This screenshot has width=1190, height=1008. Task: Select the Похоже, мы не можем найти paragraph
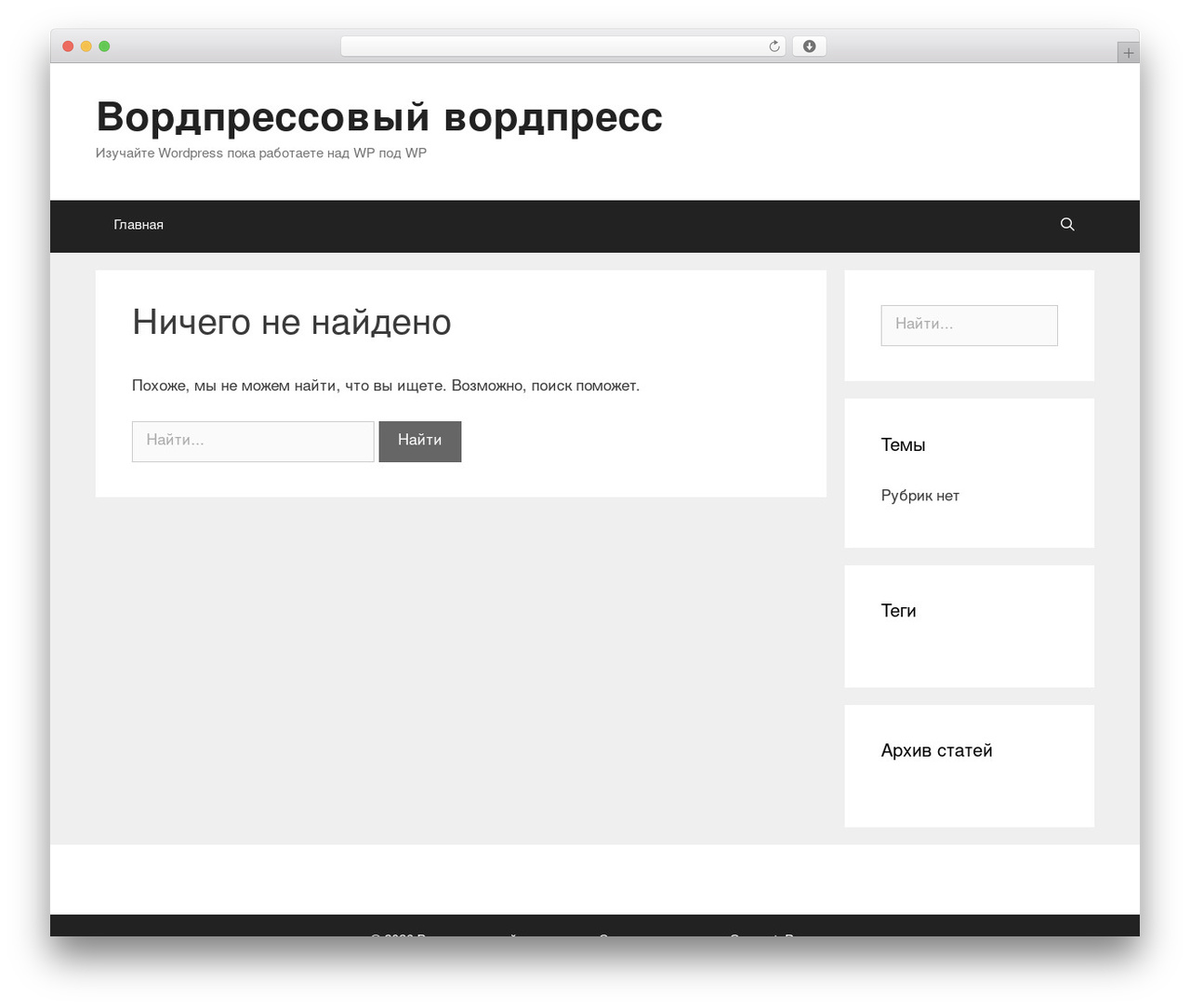pyautogui.click(x=386, y=385)
